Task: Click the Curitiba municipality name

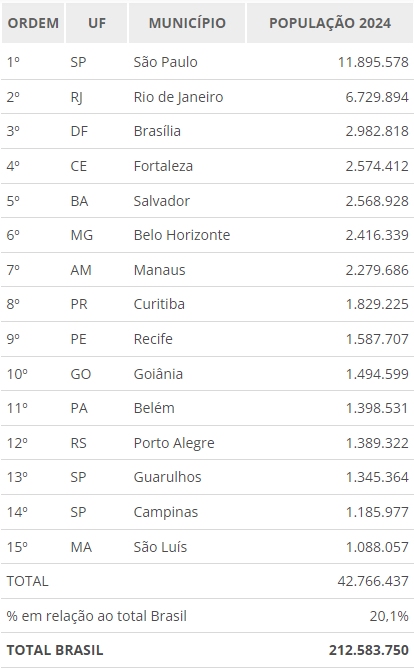Action: [x=159, y=304]
